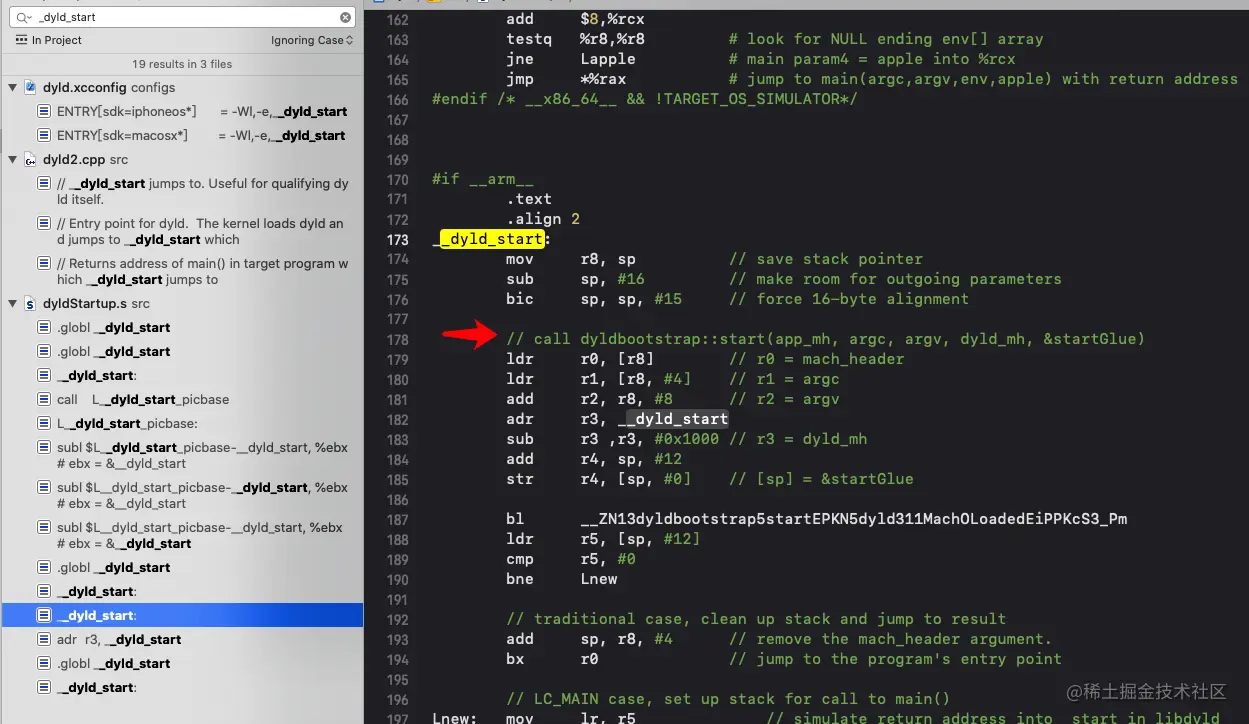
Task: Click the 'jne Lapple' instruction
Action: click(570, 59)
